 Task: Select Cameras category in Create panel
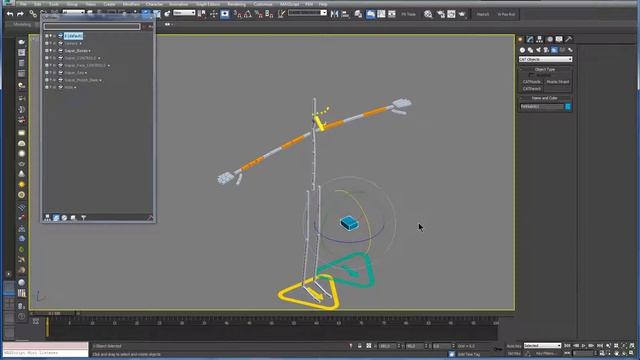pos(546,50)
